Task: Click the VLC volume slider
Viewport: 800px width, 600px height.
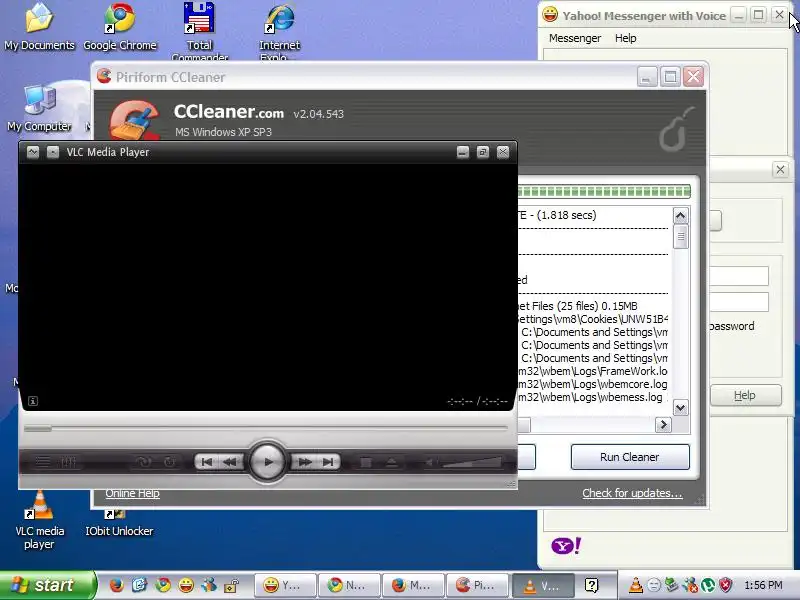Action: (x=472, y=463)
